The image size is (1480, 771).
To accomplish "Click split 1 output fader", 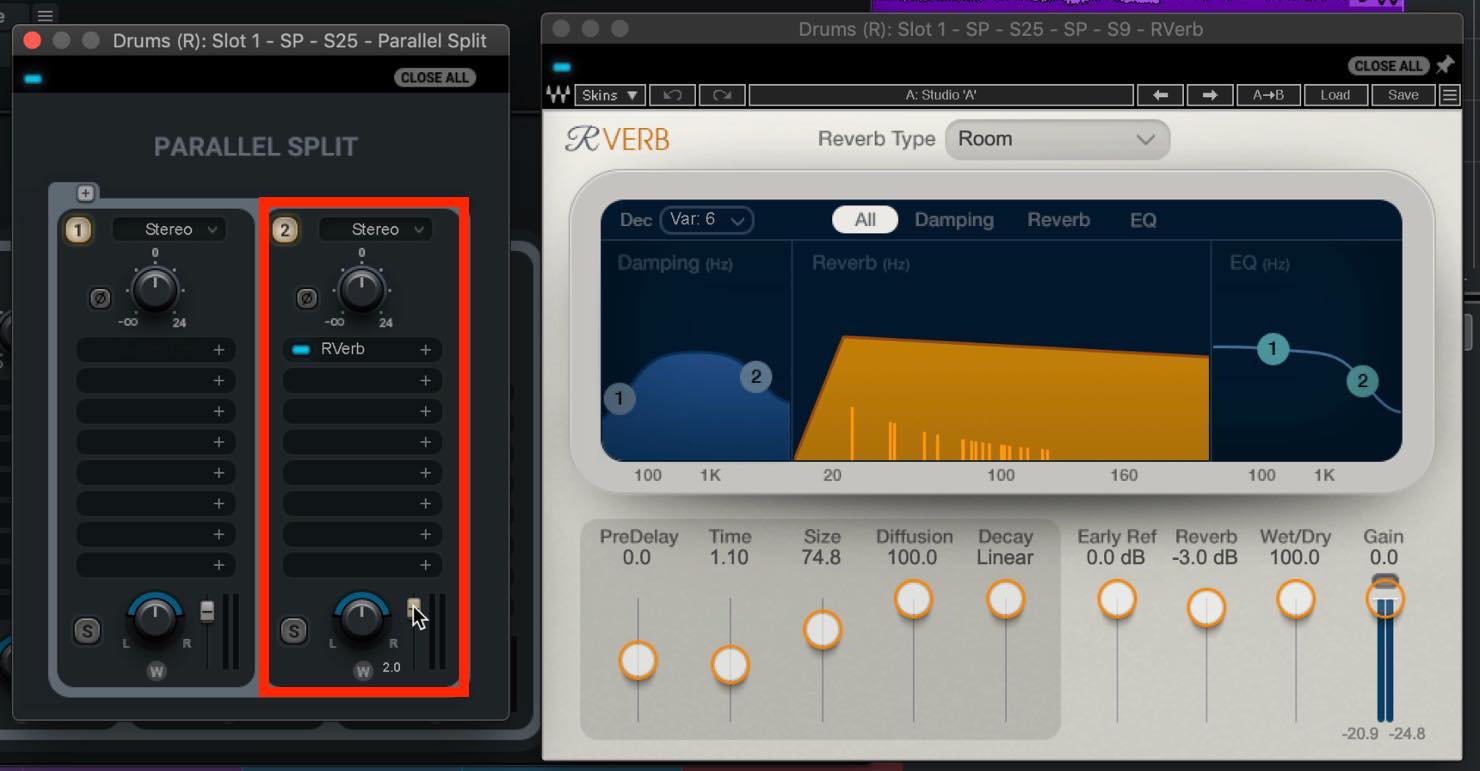I will pos(207,612).
